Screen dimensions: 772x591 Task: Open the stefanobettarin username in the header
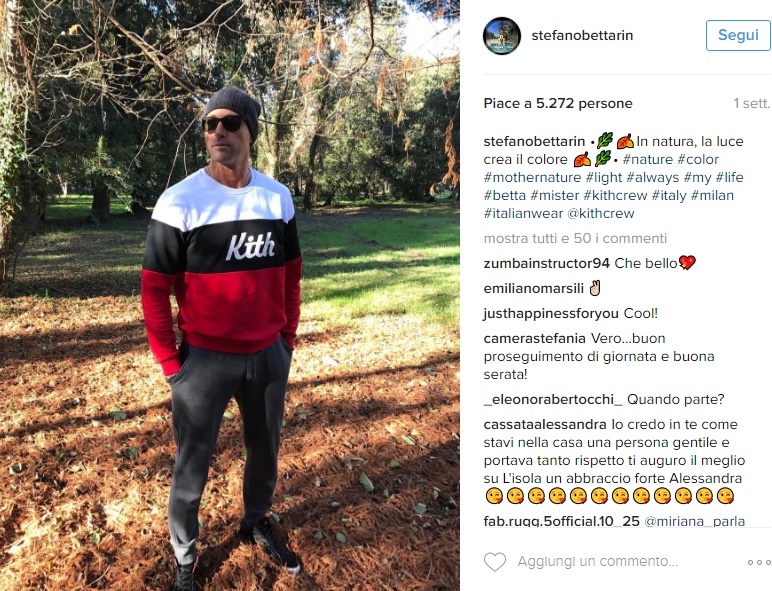582,35
